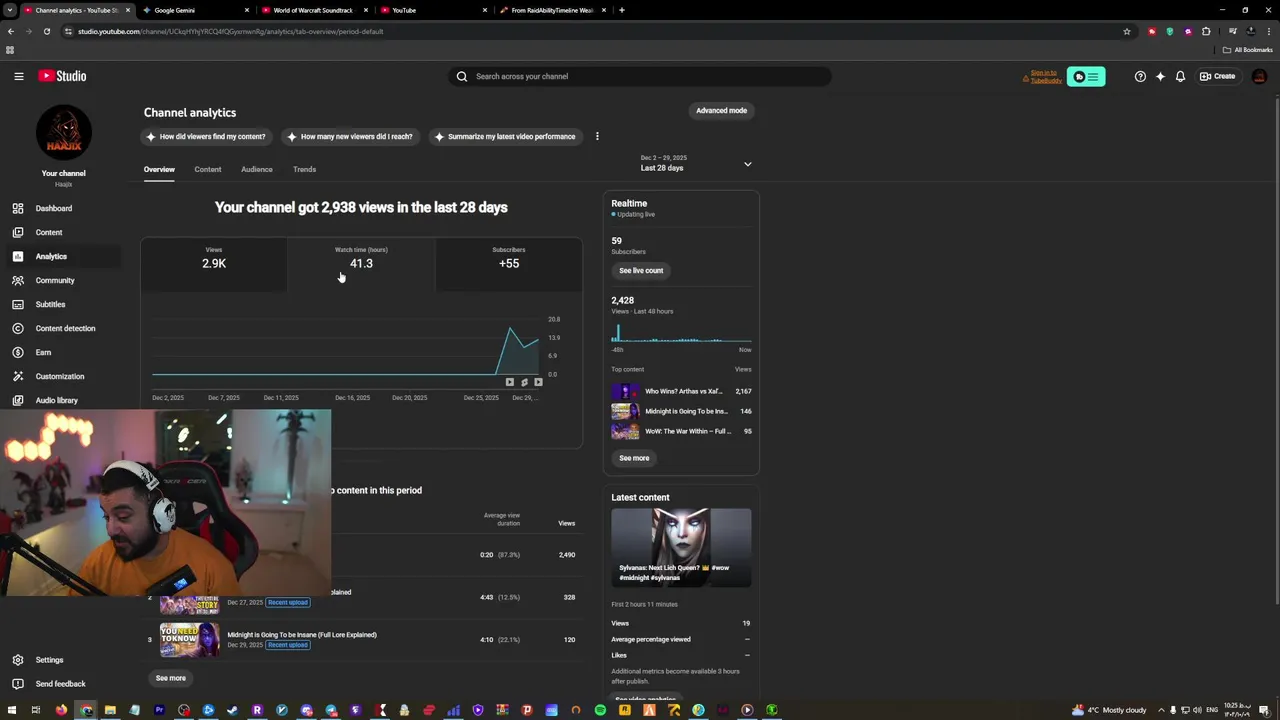Open the Sylvanas latest content thumbnail
1280x720 pixels.
681,547
